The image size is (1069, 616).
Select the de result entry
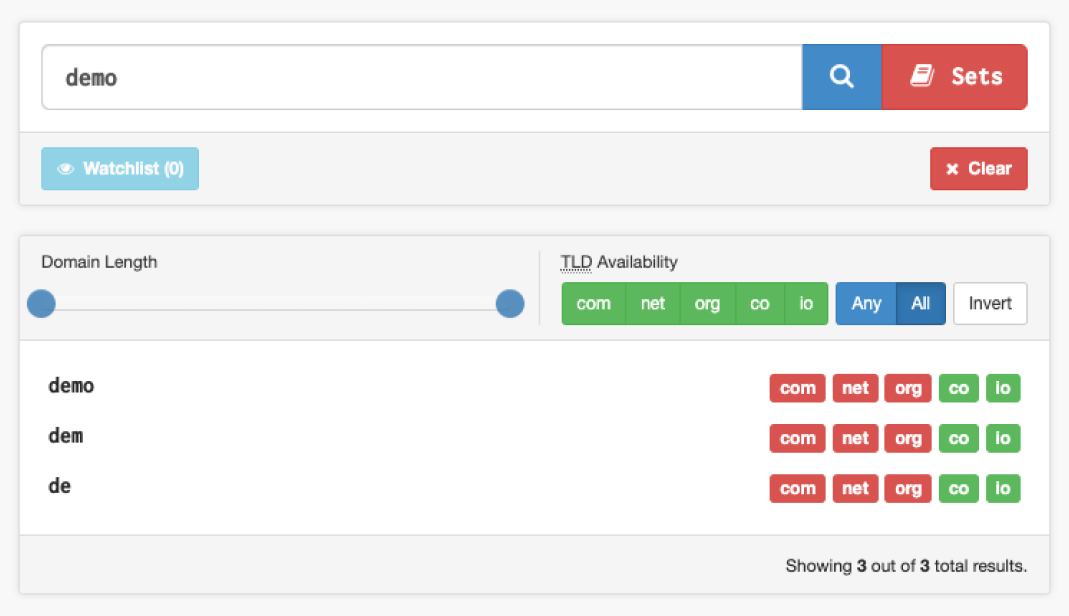coord(60,487)
